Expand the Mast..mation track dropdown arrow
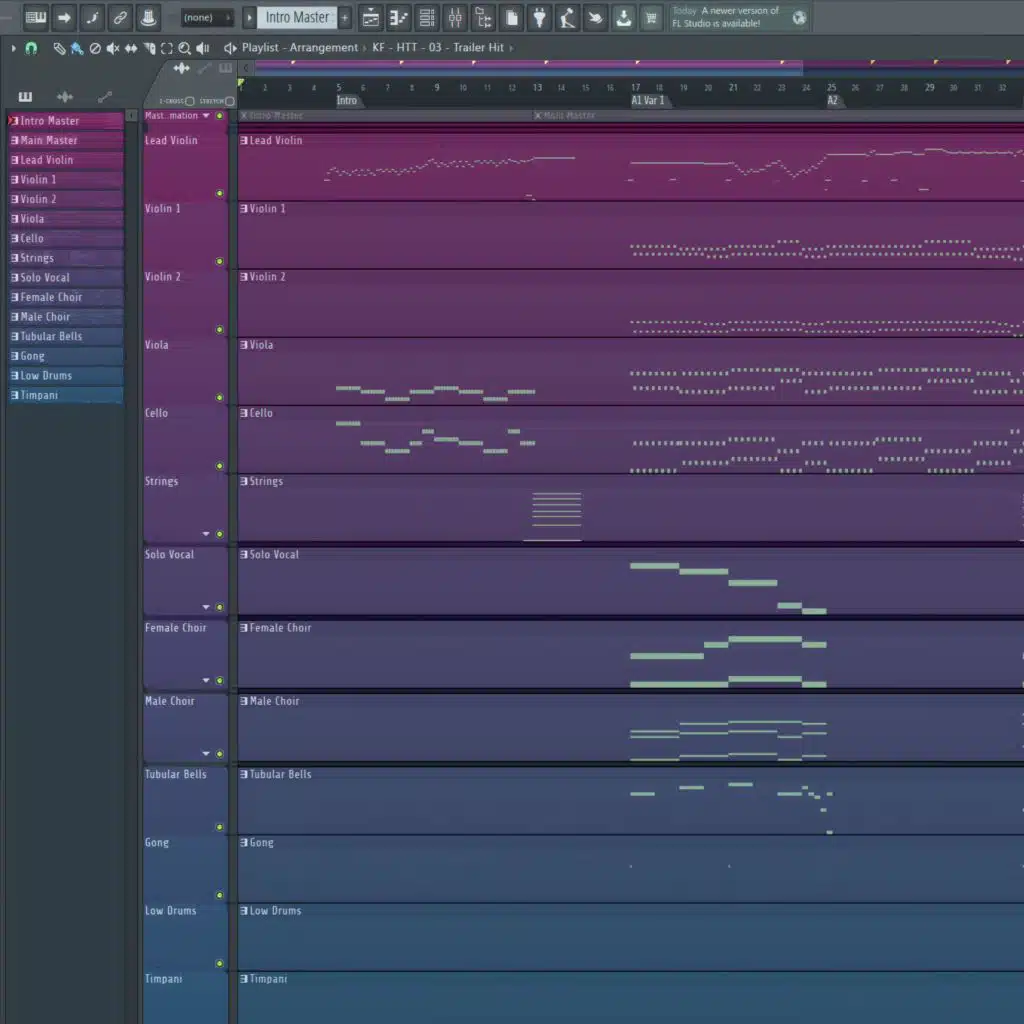 coord(206,116)
